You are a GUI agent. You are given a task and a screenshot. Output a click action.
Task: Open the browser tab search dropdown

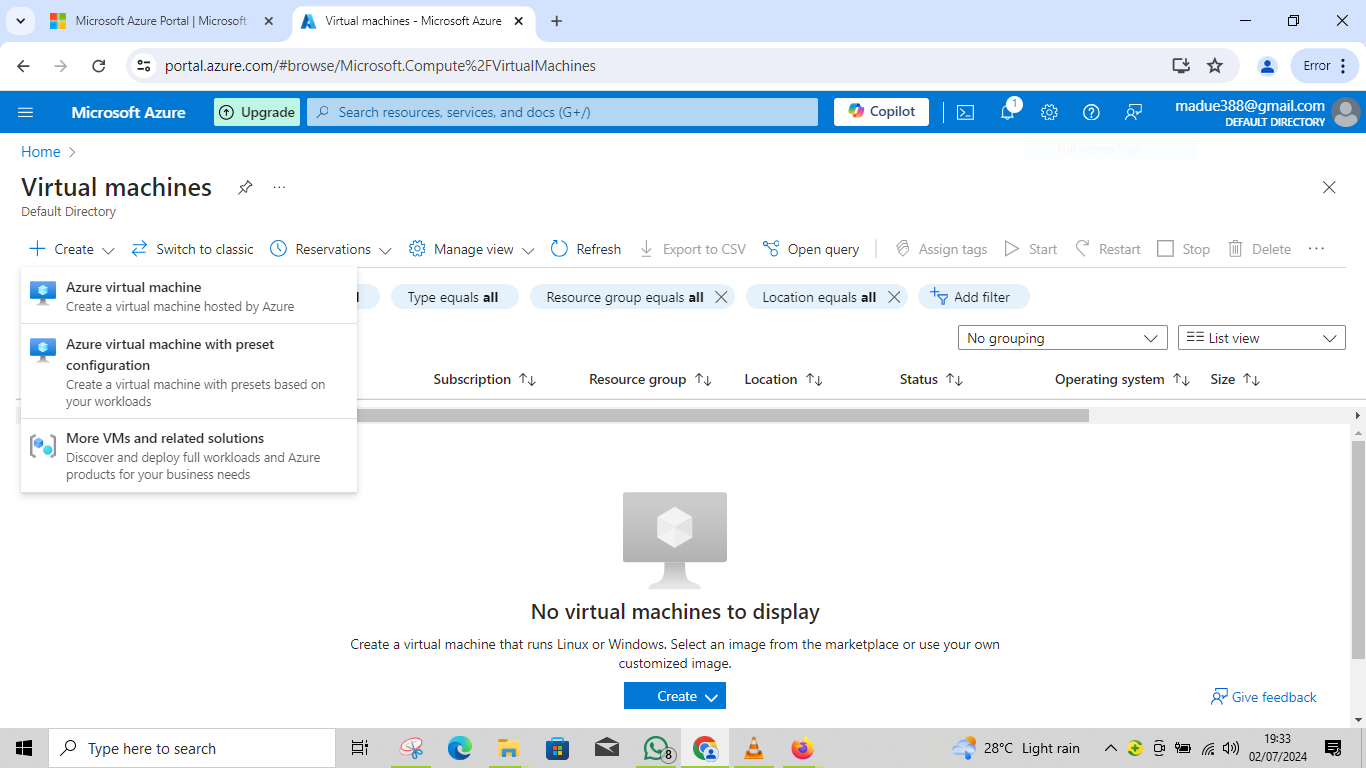tap(20, 21)
